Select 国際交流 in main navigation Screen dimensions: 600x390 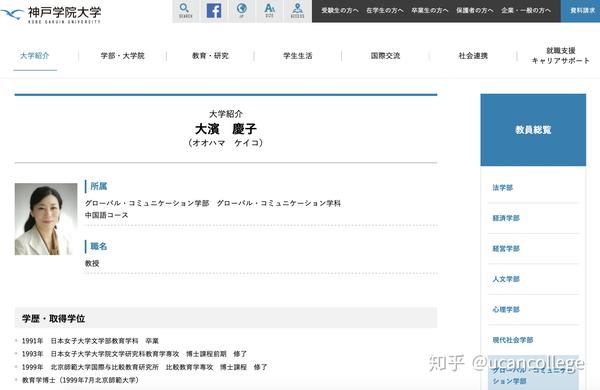pyautogui.click(x=385, y=56)
